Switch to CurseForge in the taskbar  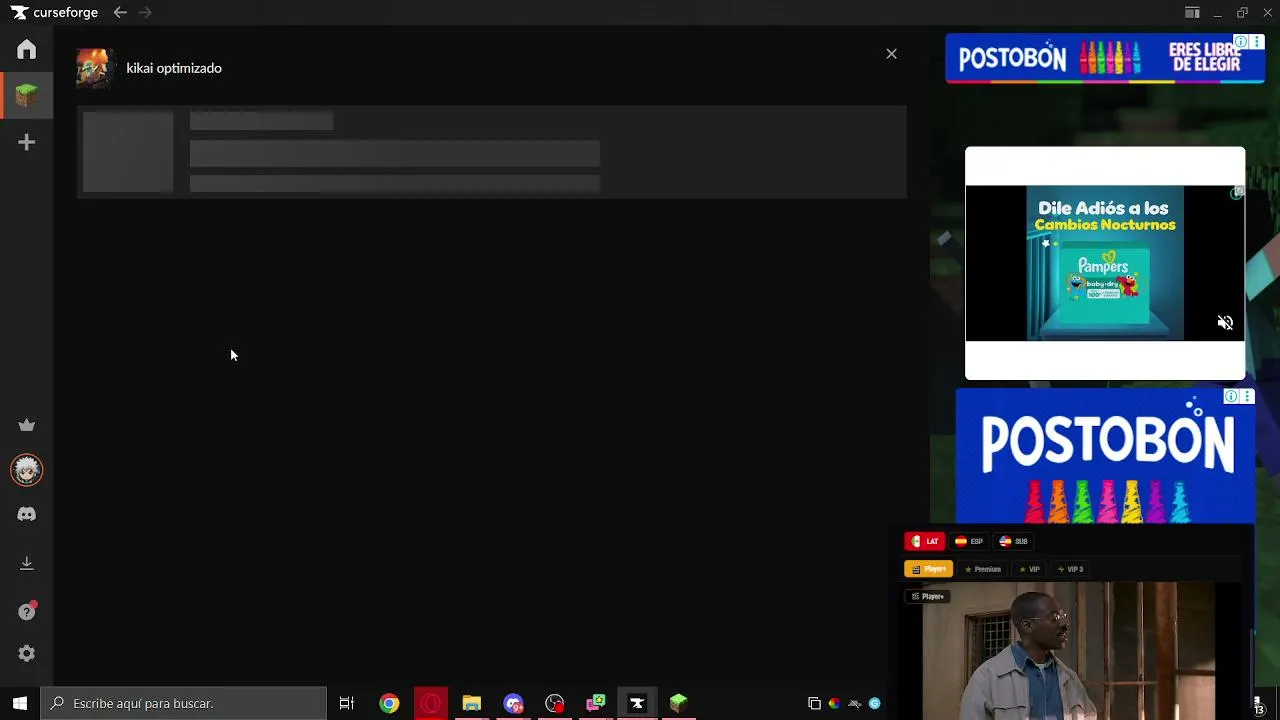pos(637,703)
